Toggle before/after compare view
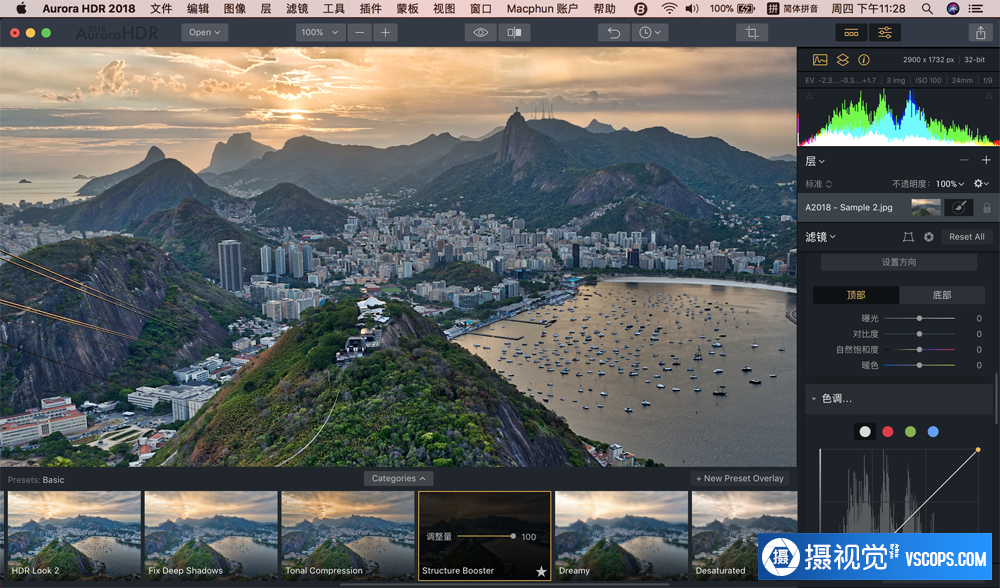 click(514, 33)
